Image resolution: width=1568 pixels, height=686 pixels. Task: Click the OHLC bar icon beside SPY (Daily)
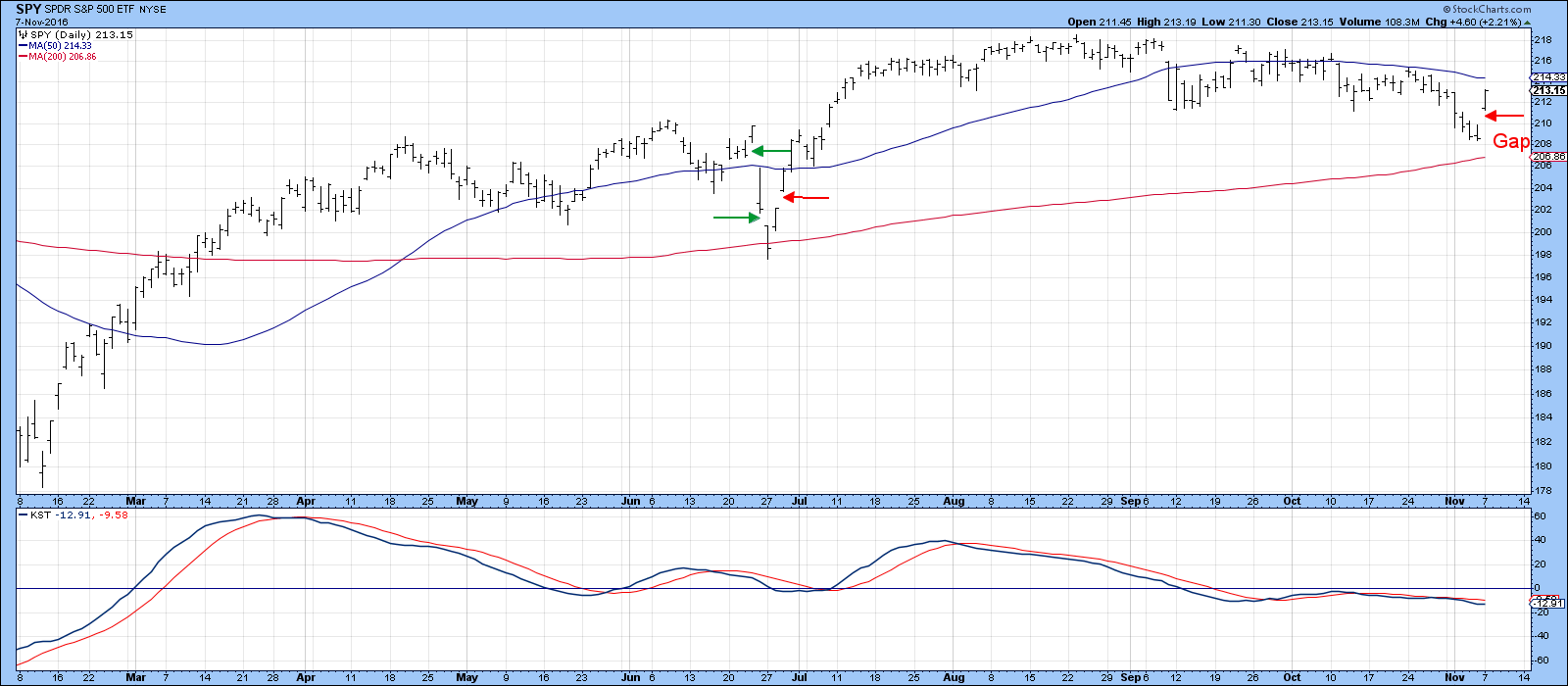(23, 35)
